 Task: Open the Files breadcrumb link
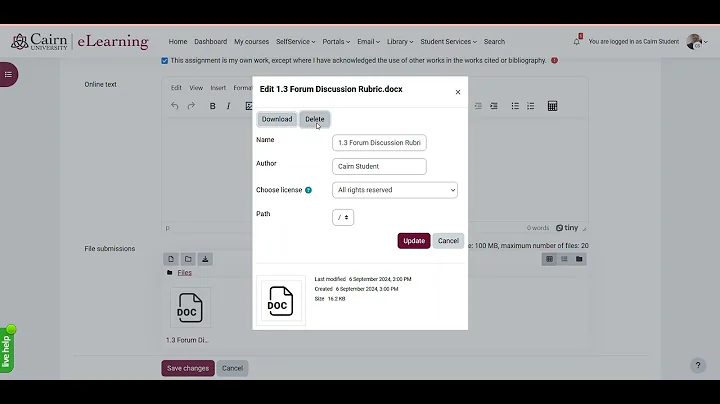click(x=185, y=273)
